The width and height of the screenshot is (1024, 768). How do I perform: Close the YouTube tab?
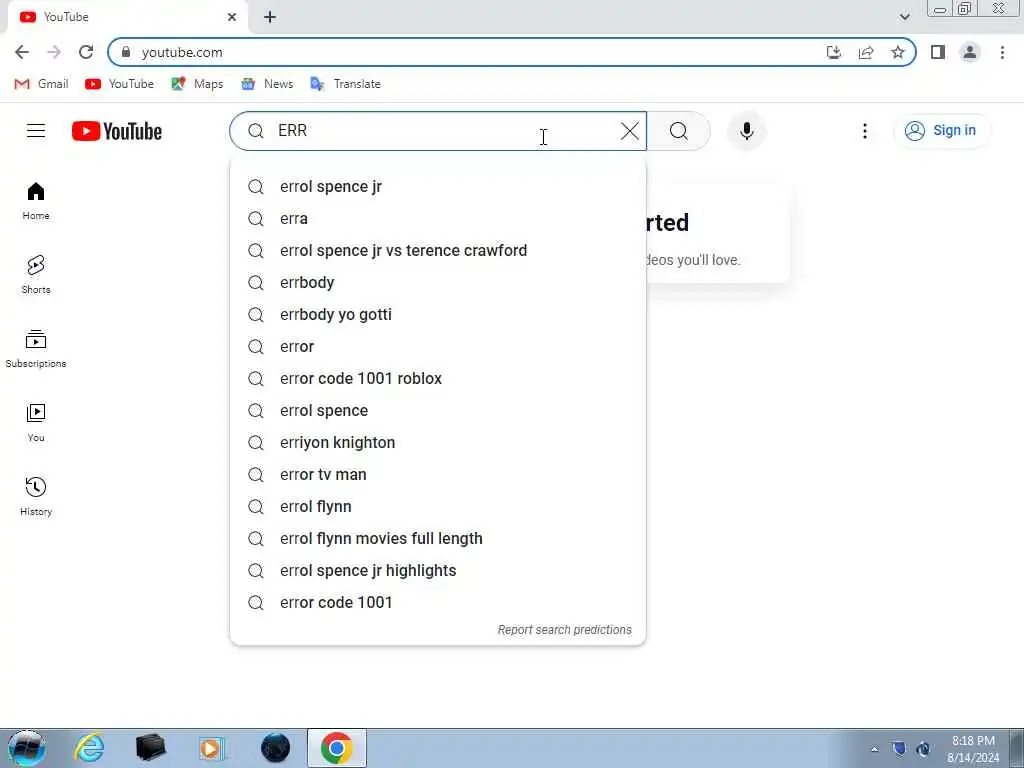pos(232,17)
